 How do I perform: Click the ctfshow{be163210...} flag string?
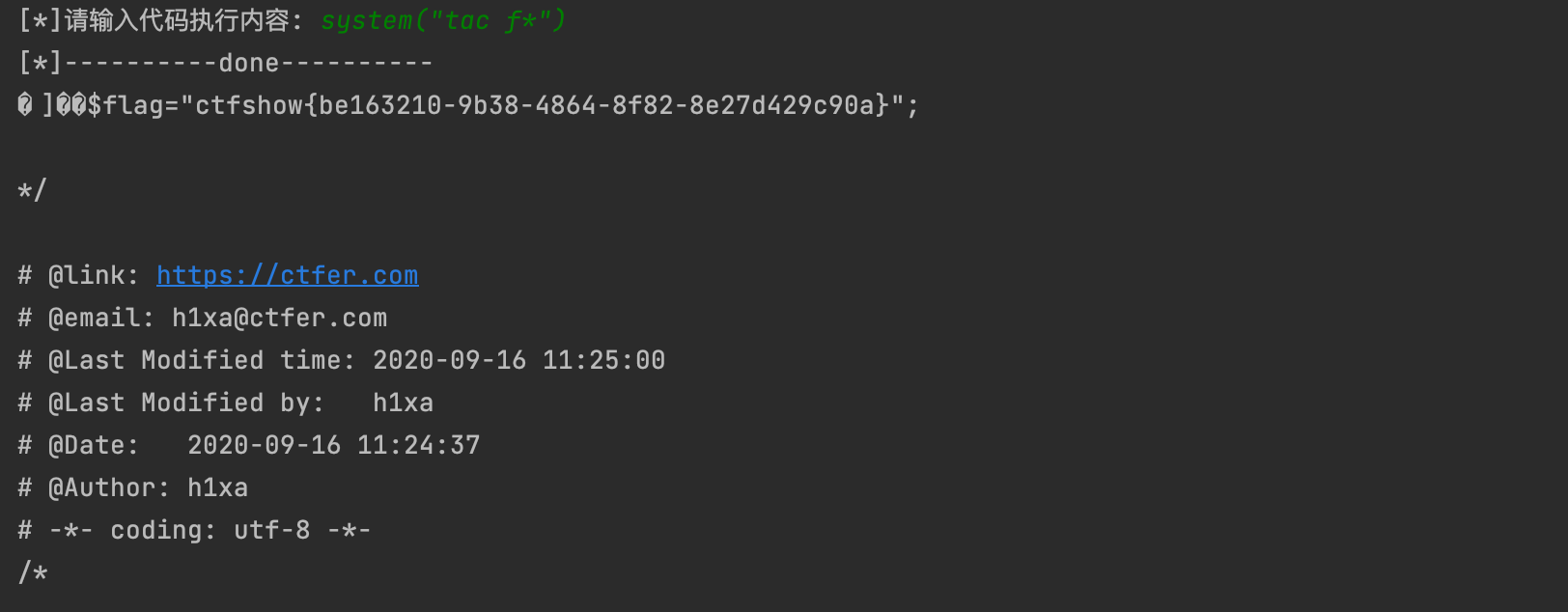[542, 105]
